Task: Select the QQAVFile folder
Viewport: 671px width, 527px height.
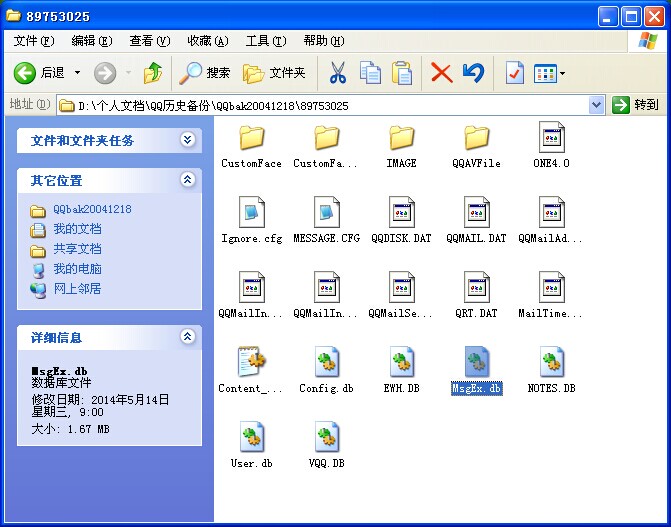Action: pos(476,146)
